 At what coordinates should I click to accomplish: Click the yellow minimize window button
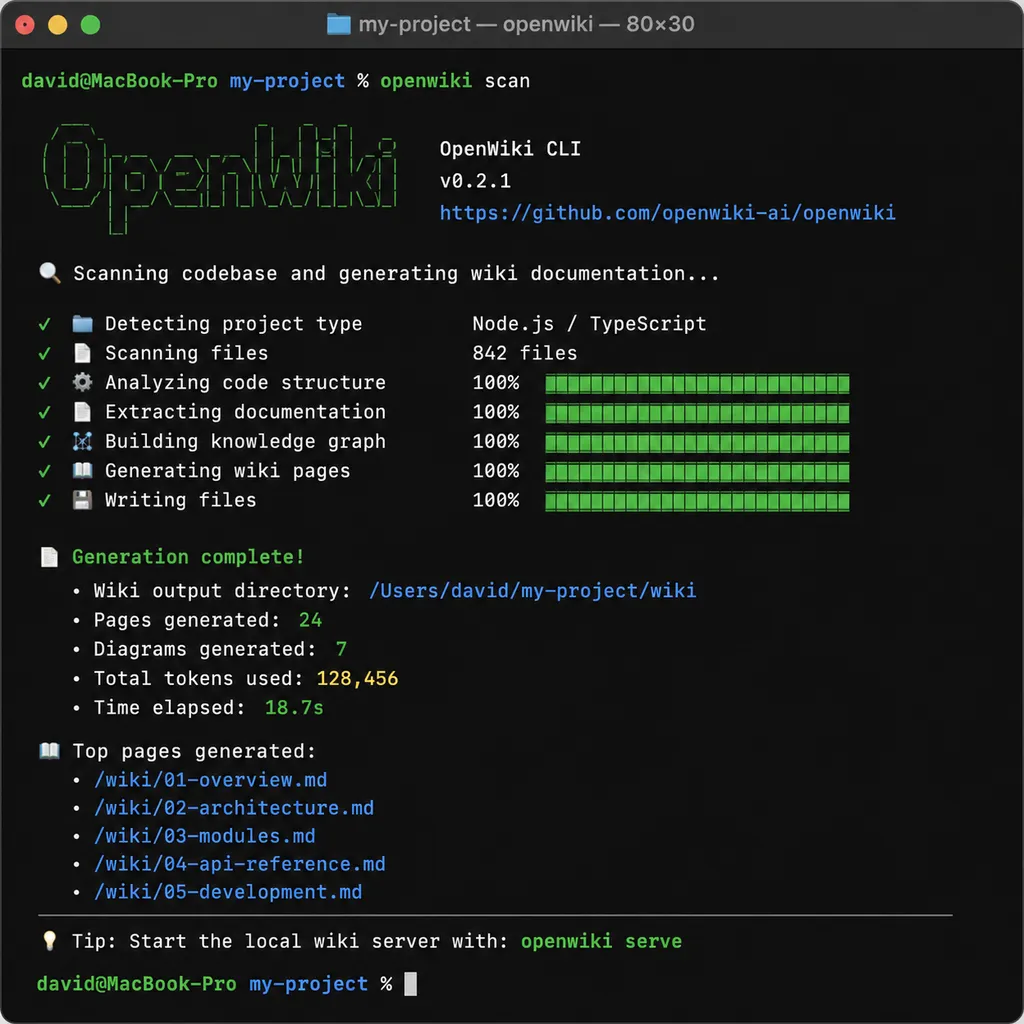57,25
